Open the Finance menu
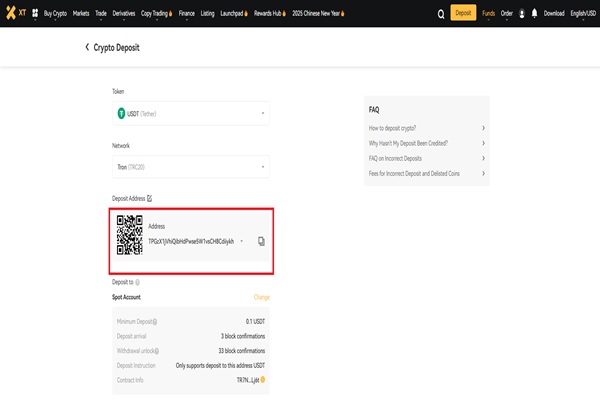This screenshot has height=400, width=600. click(x=186, y=13)
